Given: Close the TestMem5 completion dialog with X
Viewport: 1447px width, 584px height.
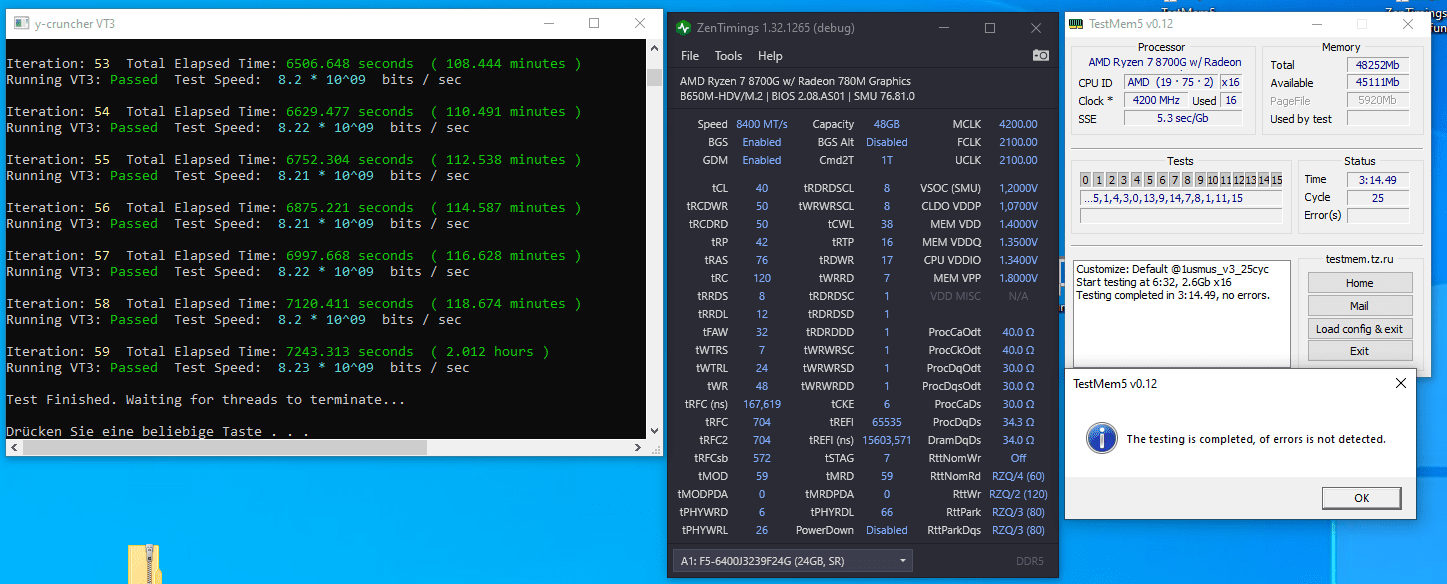Looking at the screenshot, I should [x=1400, y=383].
